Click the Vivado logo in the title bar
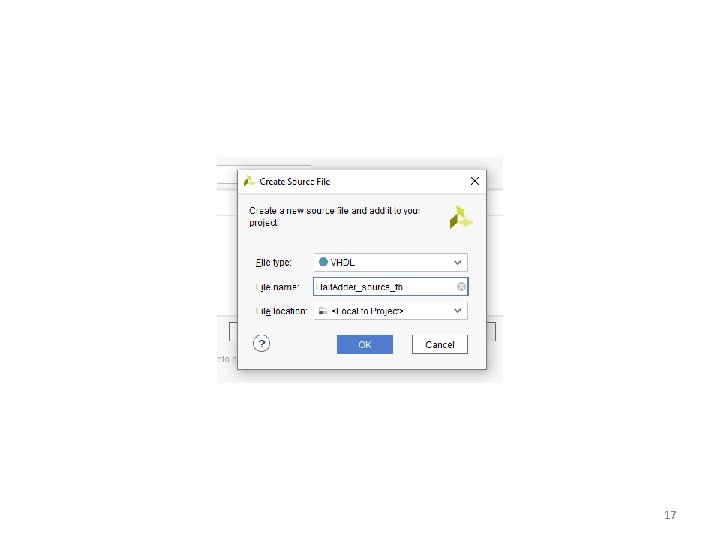 249,181
